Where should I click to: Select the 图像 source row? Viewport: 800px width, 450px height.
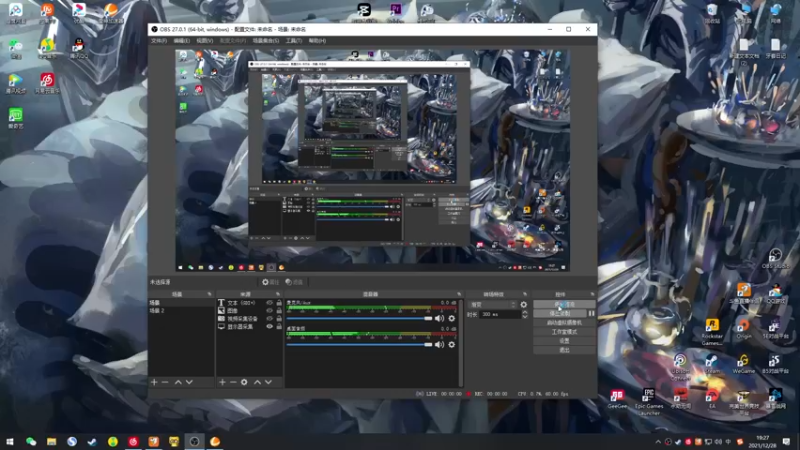[x=249, y=311]
